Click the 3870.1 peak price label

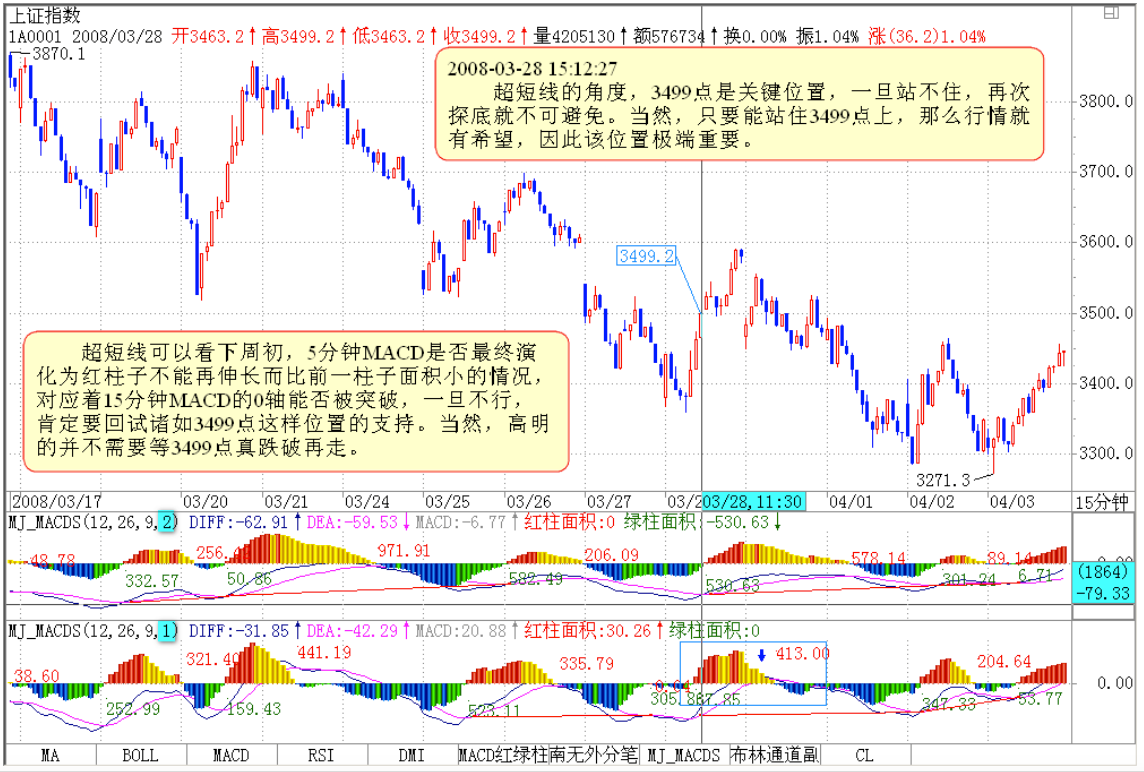click(58, 54)
